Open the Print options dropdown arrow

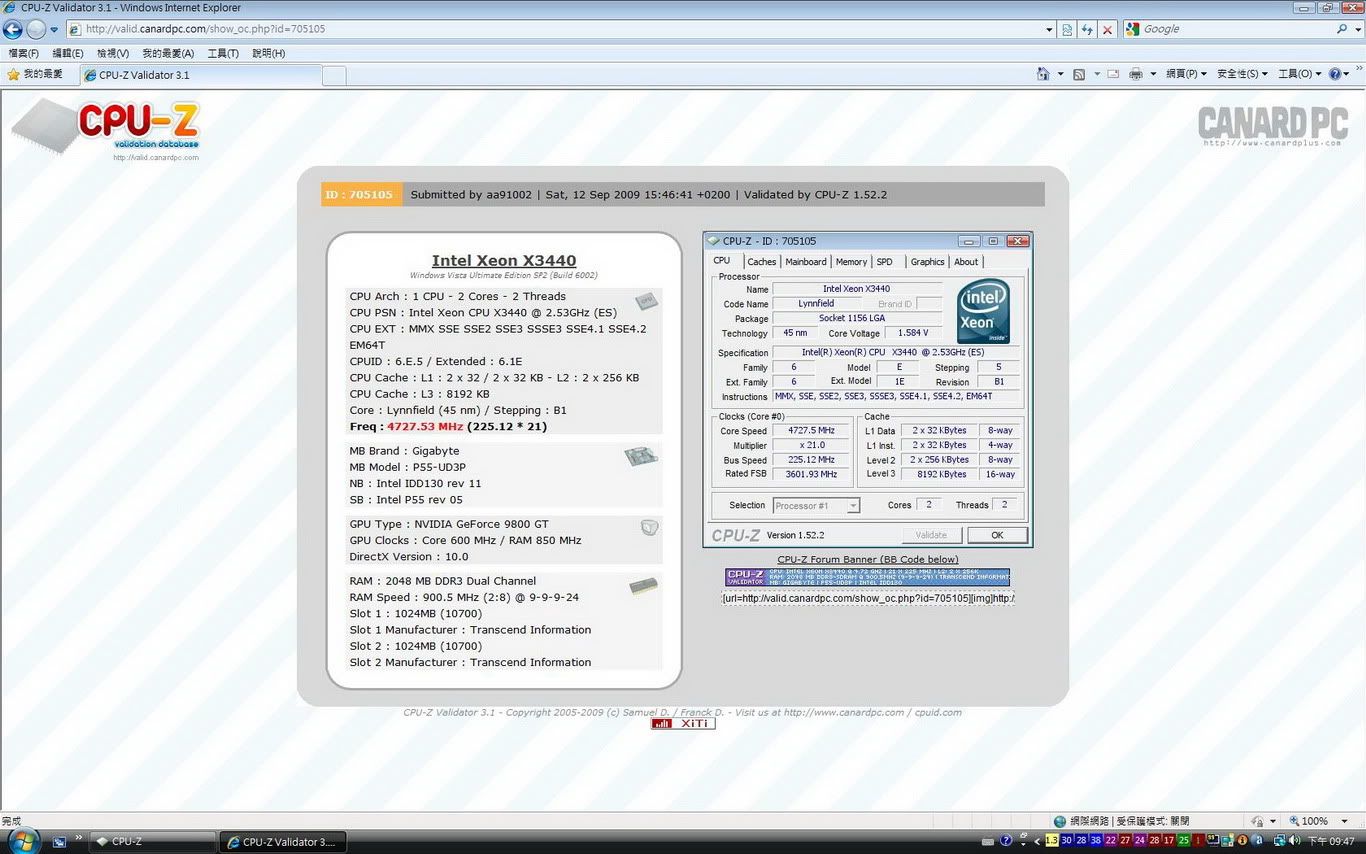tap(1153, 75)
